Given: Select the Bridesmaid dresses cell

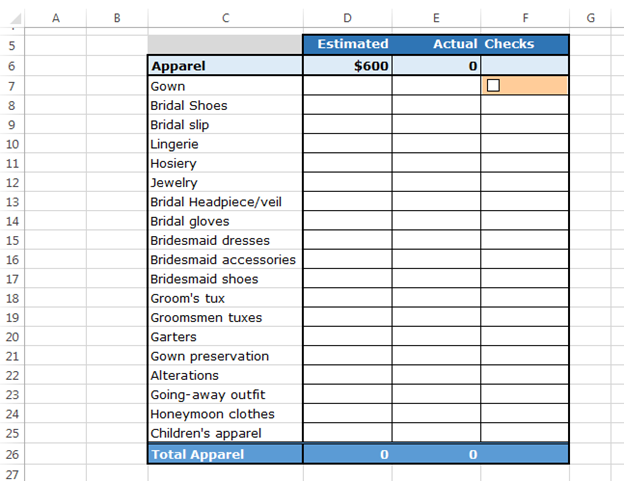Looking at the screenshot, I should tap(225, 240).
